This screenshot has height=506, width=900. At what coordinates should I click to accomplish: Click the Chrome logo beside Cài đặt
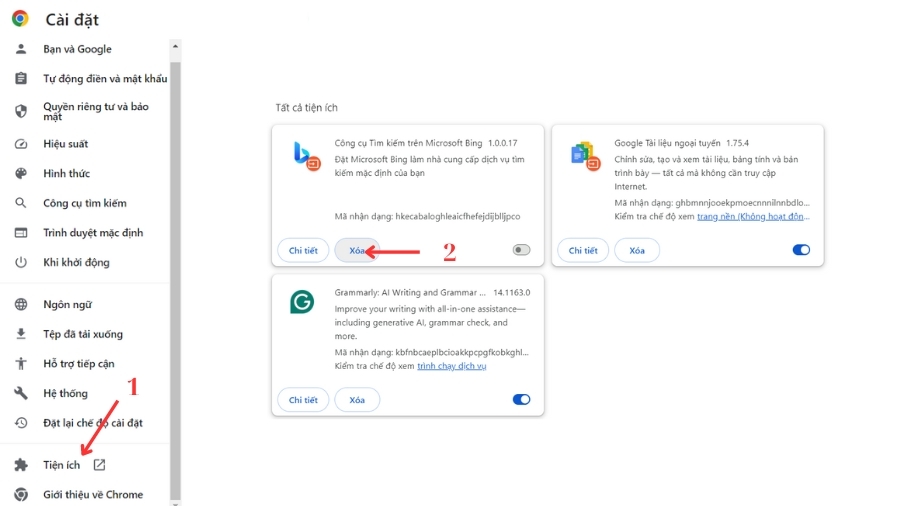click(x=20, y=19)
